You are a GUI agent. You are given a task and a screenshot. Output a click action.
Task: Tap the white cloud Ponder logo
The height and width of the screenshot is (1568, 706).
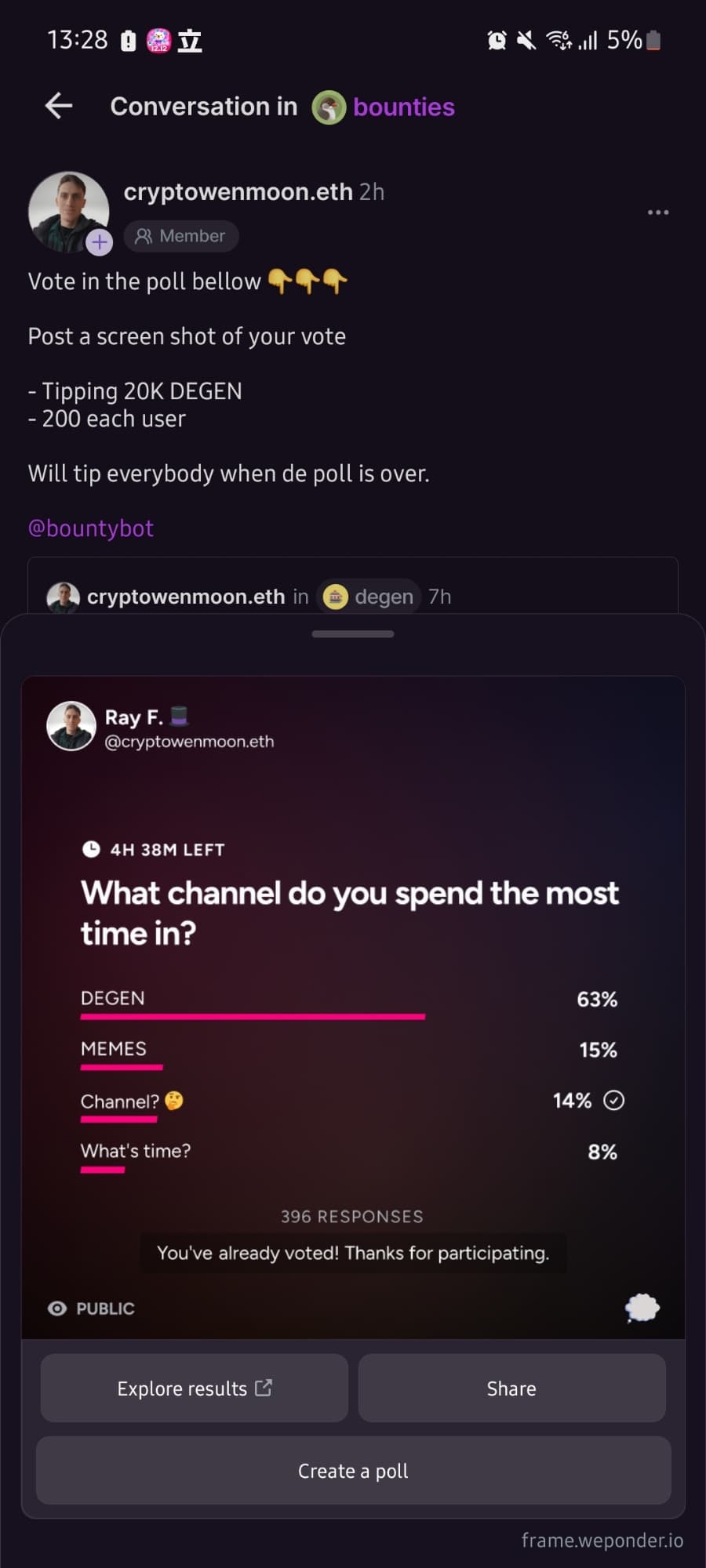tap(642, 1308)
